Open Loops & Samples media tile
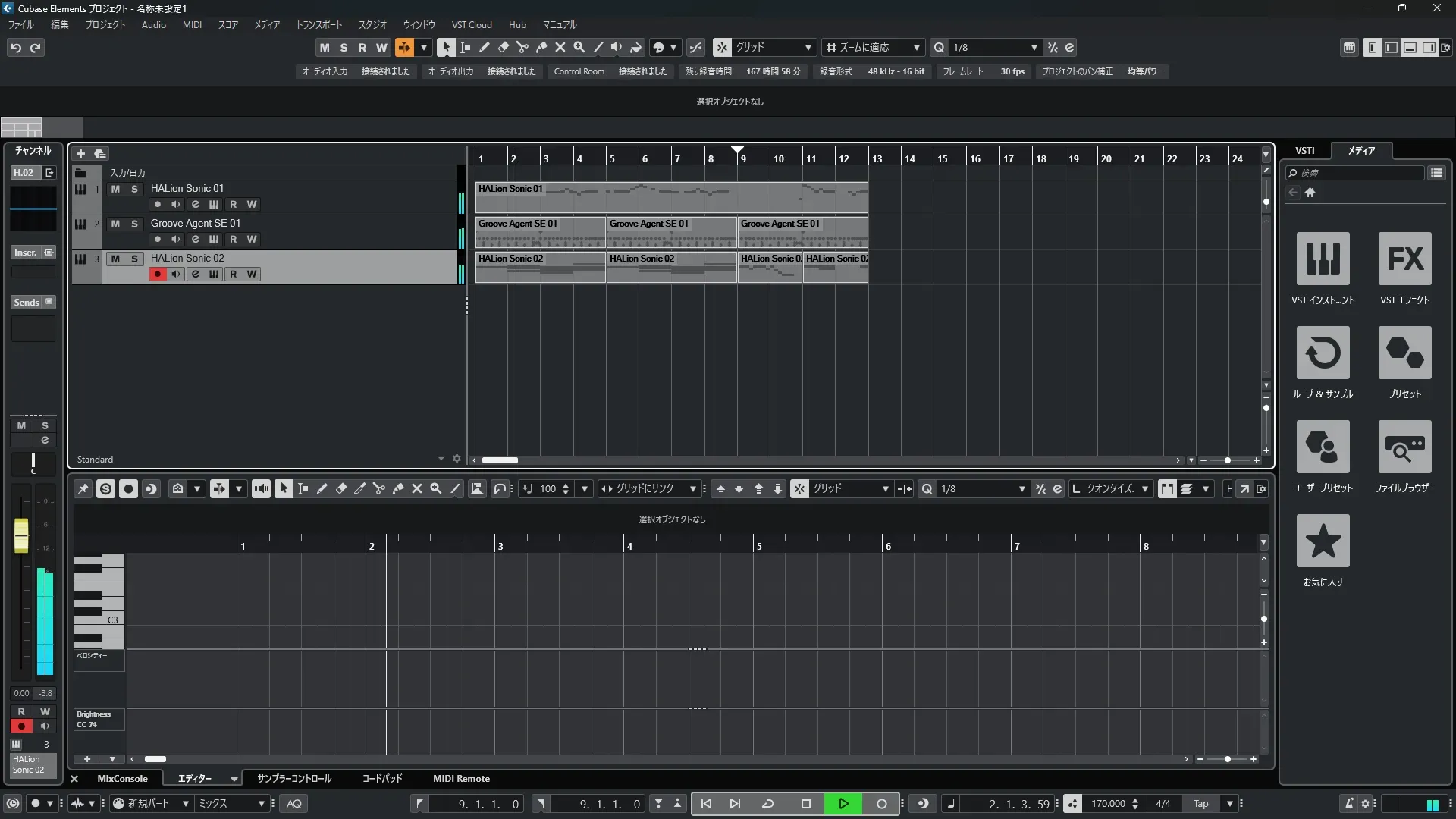1456x819 pixels. point(1323,353)
